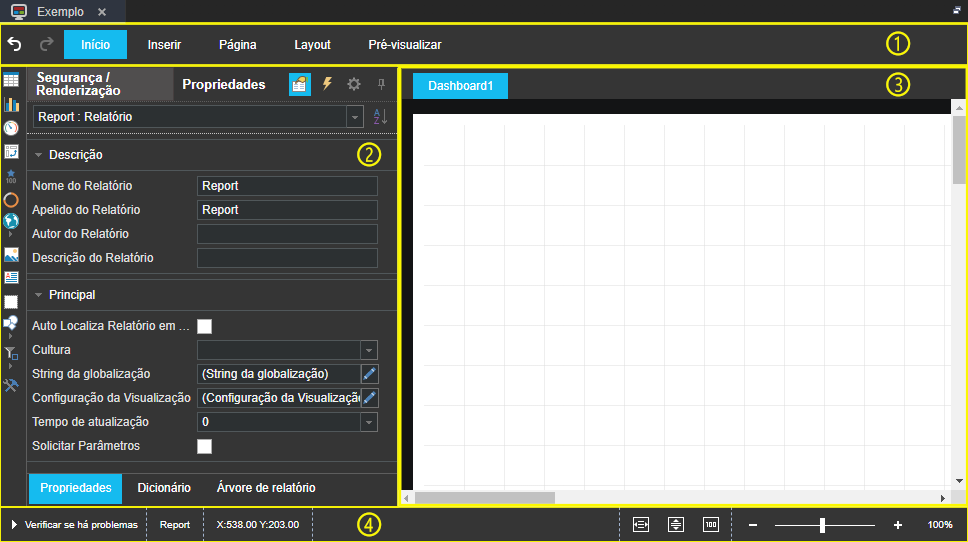Select the Region map globe icon
Image resolution: width=968 pixels, height=542 pixels.
[x=11, y=221]
